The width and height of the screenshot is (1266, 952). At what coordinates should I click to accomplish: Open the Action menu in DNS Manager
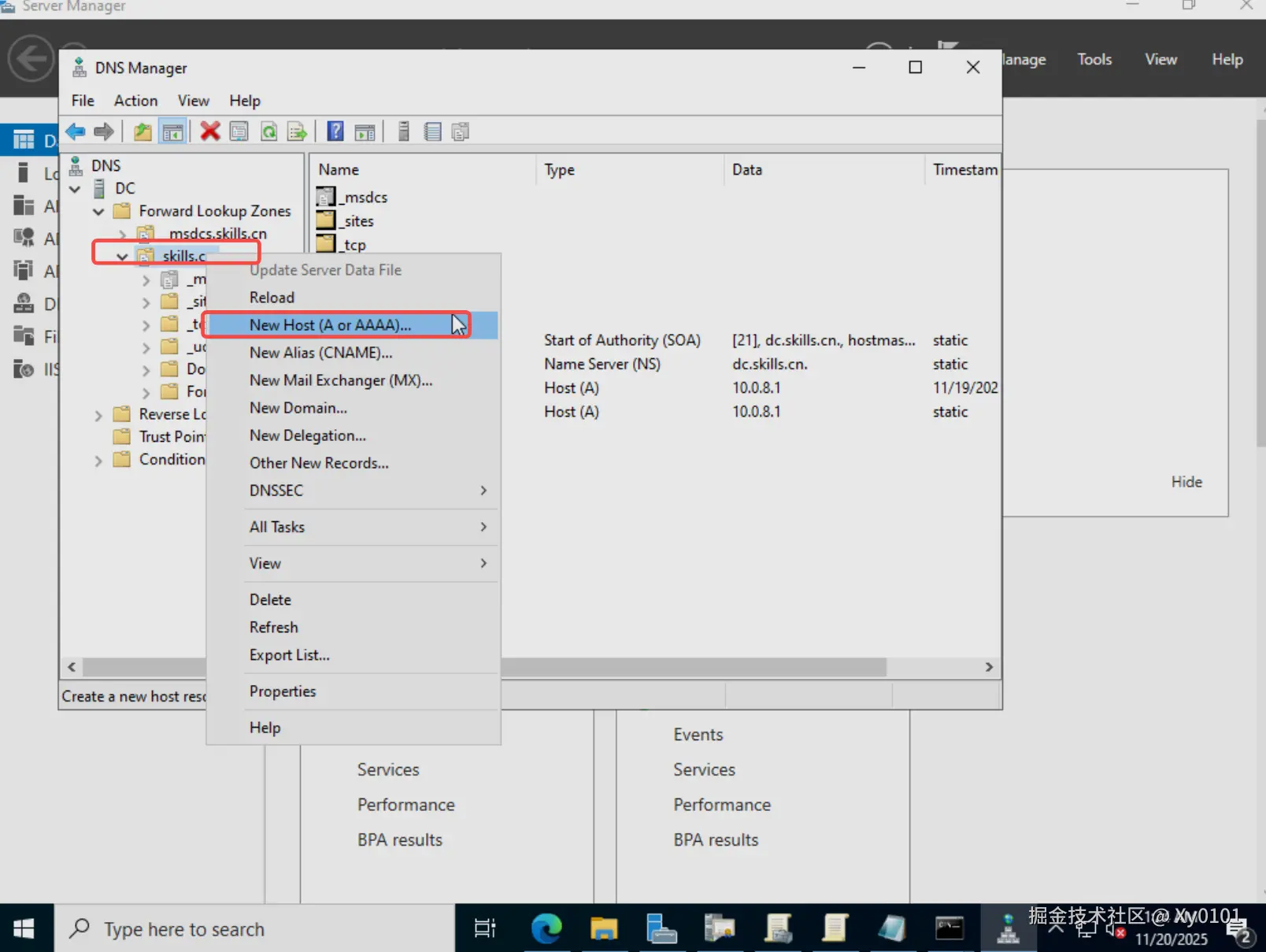coord(135,101)
